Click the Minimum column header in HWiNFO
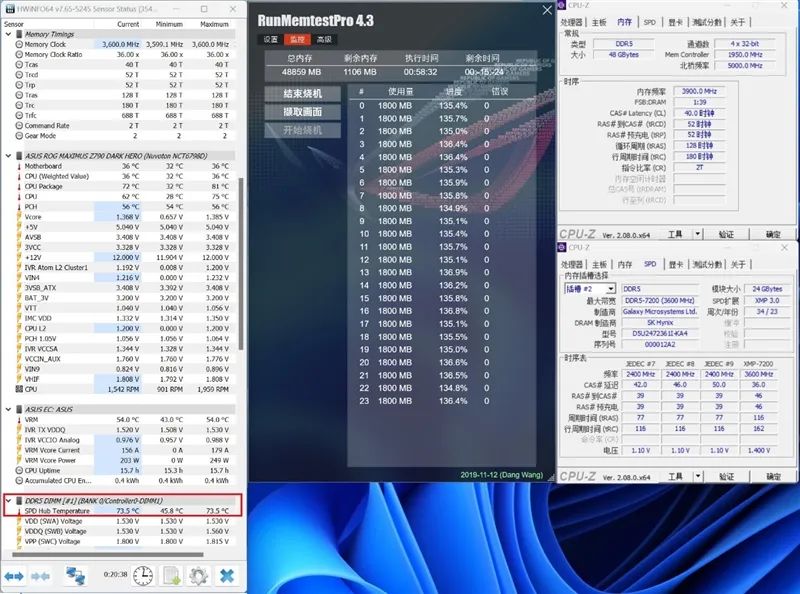Viewport: 800px width, 594px height. coord(169,24)
